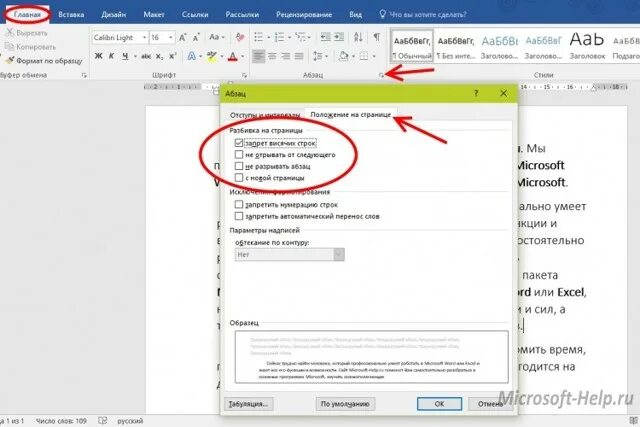This screenshot has height=427, width=640.
Task: Click the По умолчанию button
Action: click(x=345, y=404)
